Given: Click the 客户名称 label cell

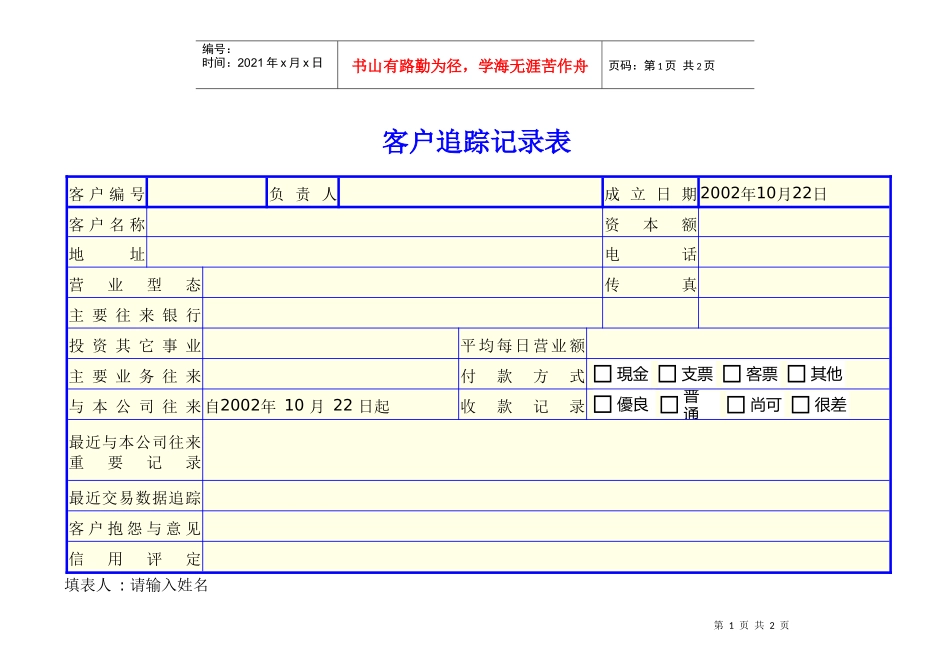Looking at the screenshot, I should click(x=107, y=224).
